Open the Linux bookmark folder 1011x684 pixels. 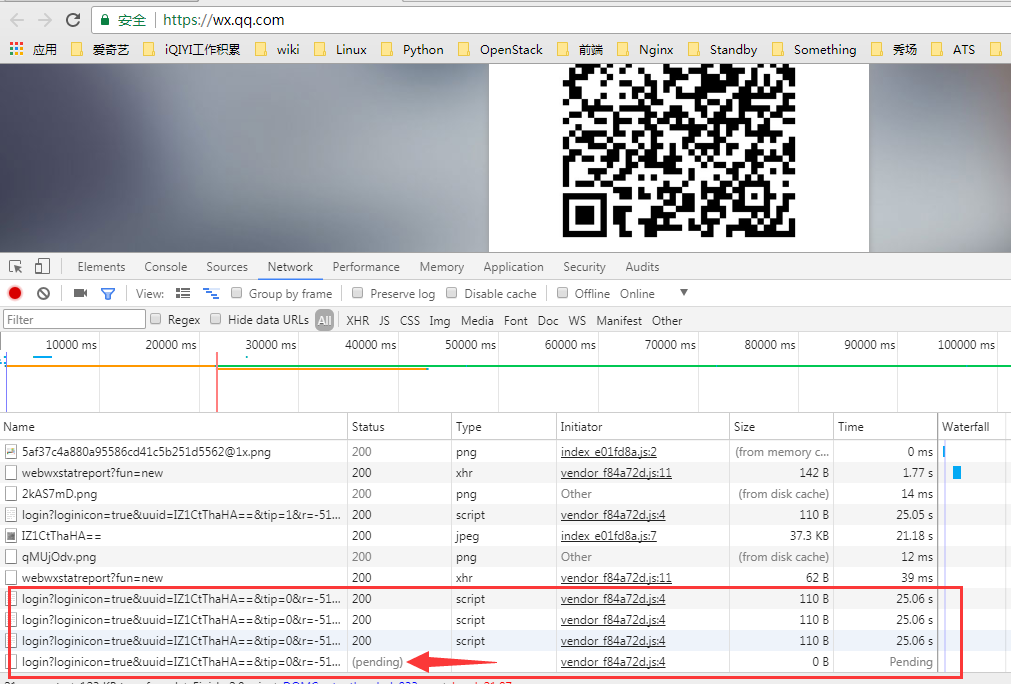[341, 49]
